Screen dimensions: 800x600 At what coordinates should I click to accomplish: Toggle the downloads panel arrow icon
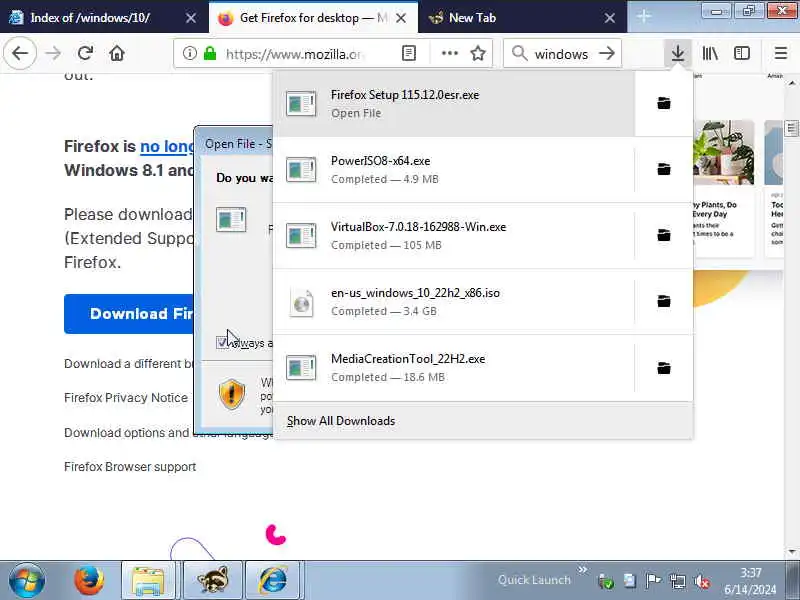point(678,53)
